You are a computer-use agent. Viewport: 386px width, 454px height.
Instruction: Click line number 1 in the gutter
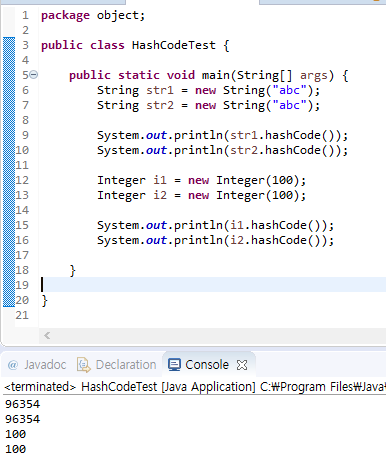(25, 15)
